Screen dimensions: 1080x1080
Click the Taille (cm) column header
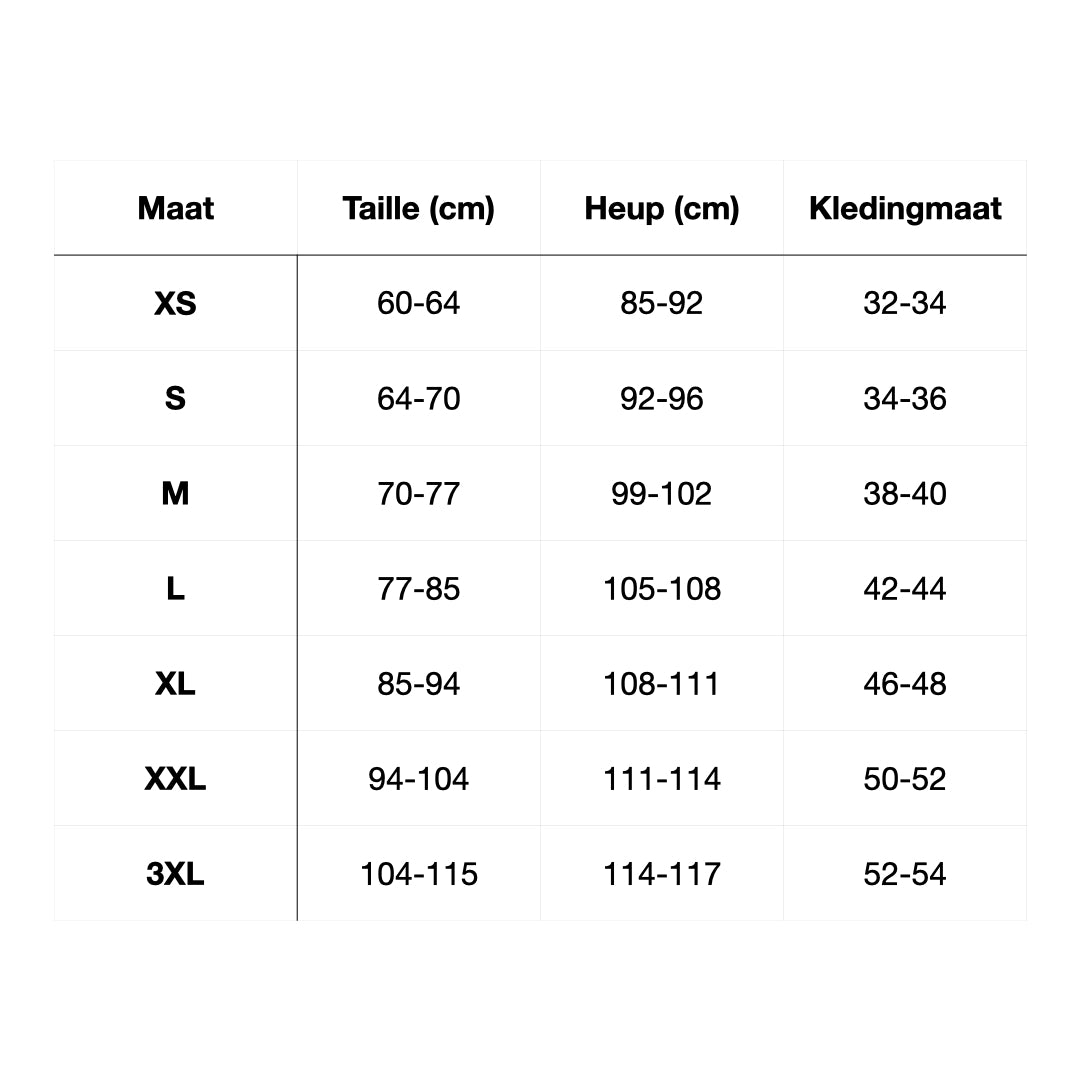click(x=418, y=209)
